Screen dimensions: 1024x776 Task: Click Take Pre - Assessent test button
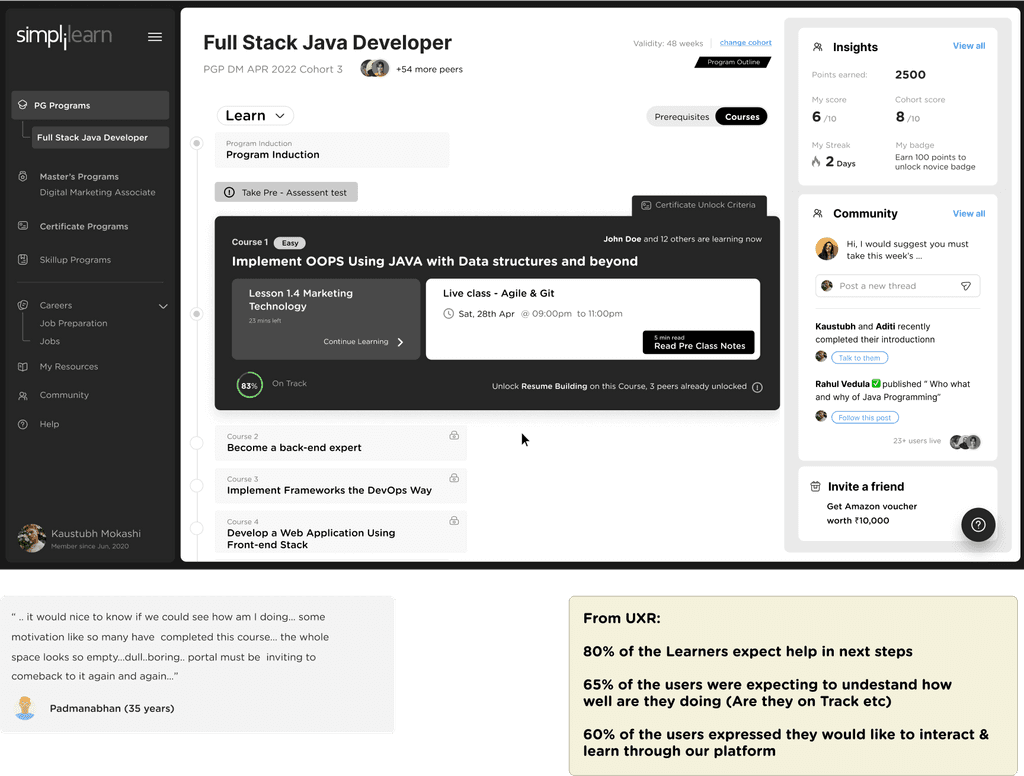[286, 192]
